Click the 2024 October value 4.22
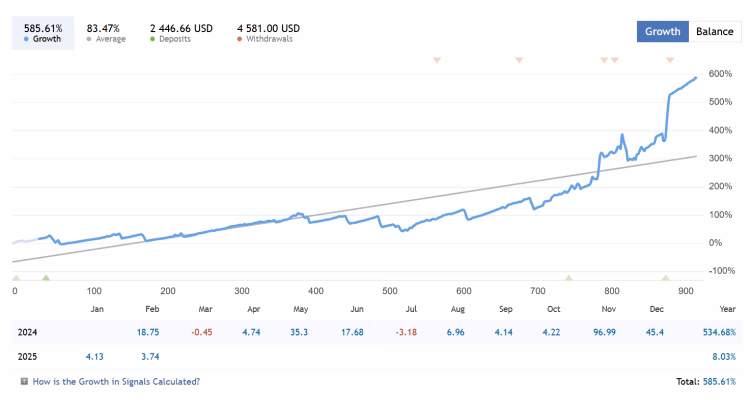This screenshot has height=400, width=750. coord(551,333)
